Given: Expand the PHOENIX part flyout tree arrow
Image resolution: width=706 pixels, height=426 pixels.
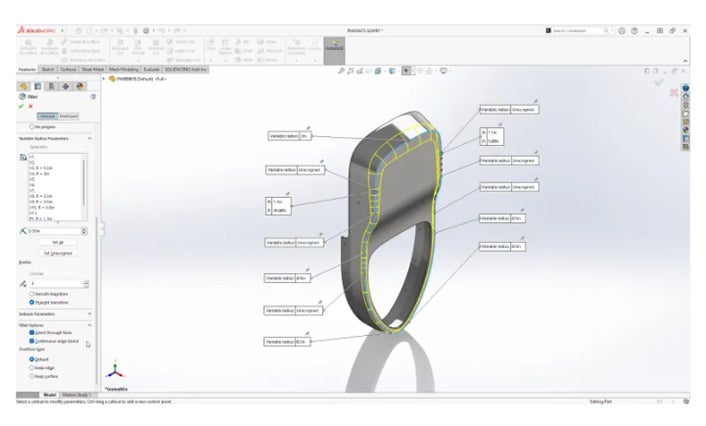Looking at the screenshot, I should [104, 79].
